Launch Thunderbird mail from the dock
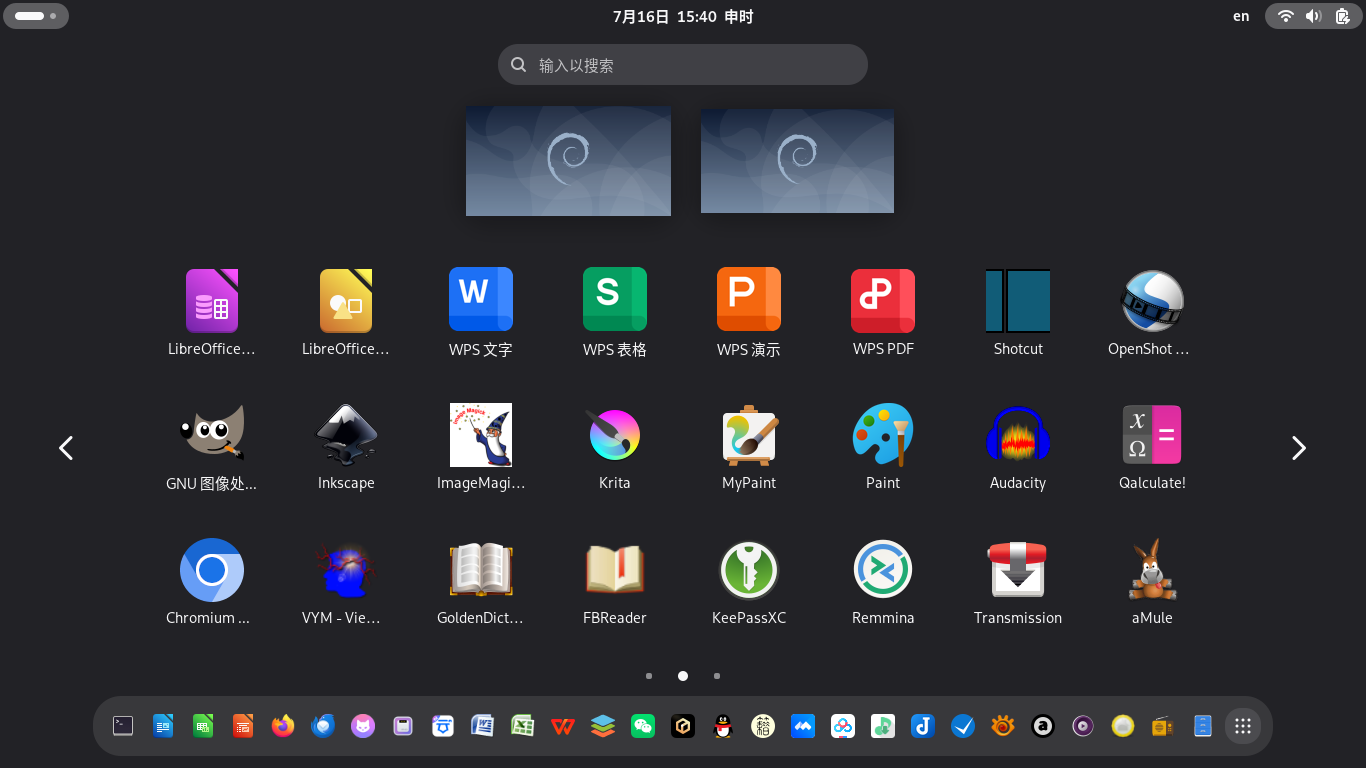Screen dimensions: 1366x768 [x=323, y=726]
